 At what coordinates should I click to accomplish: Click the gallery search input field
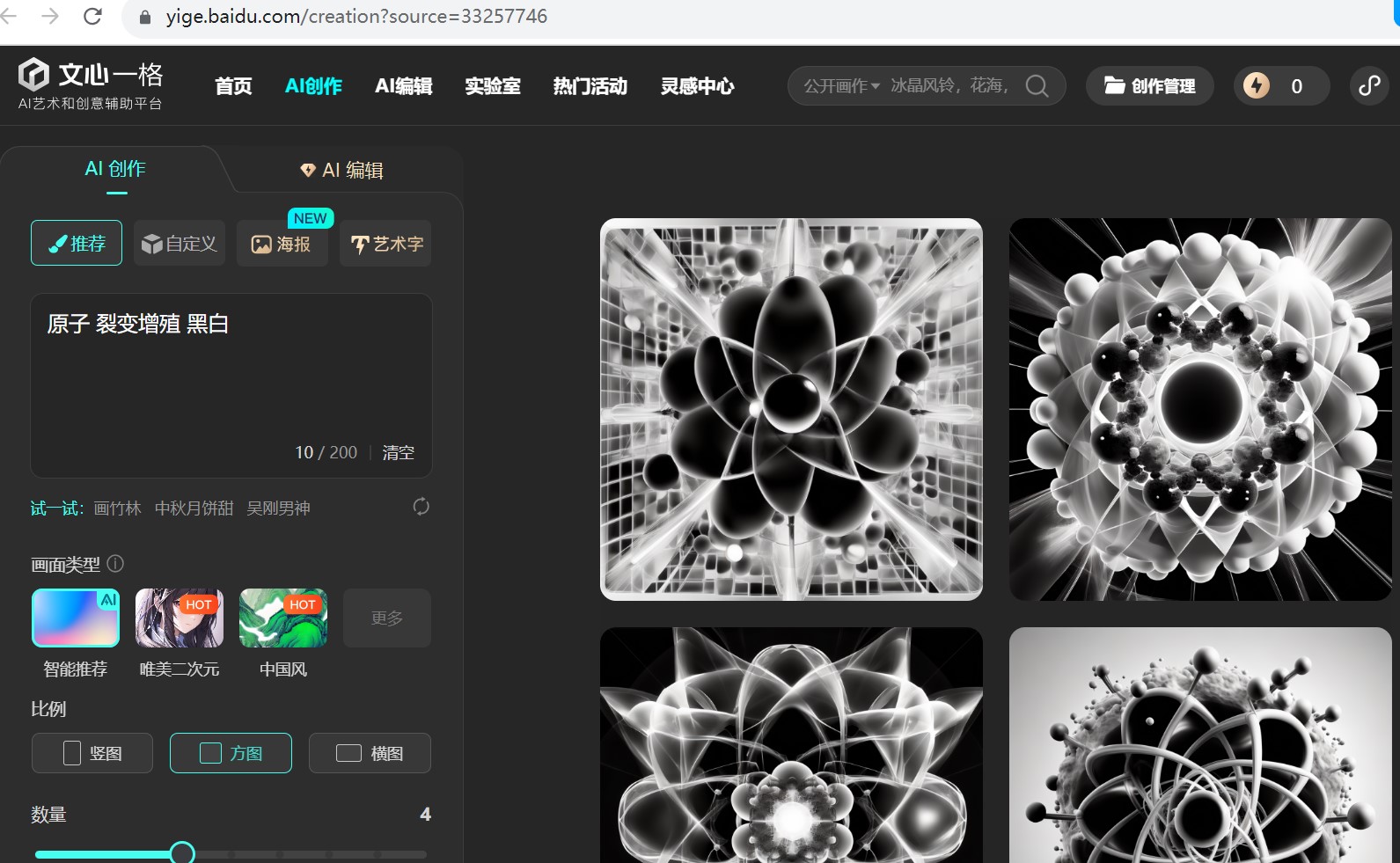pos(949,86)
